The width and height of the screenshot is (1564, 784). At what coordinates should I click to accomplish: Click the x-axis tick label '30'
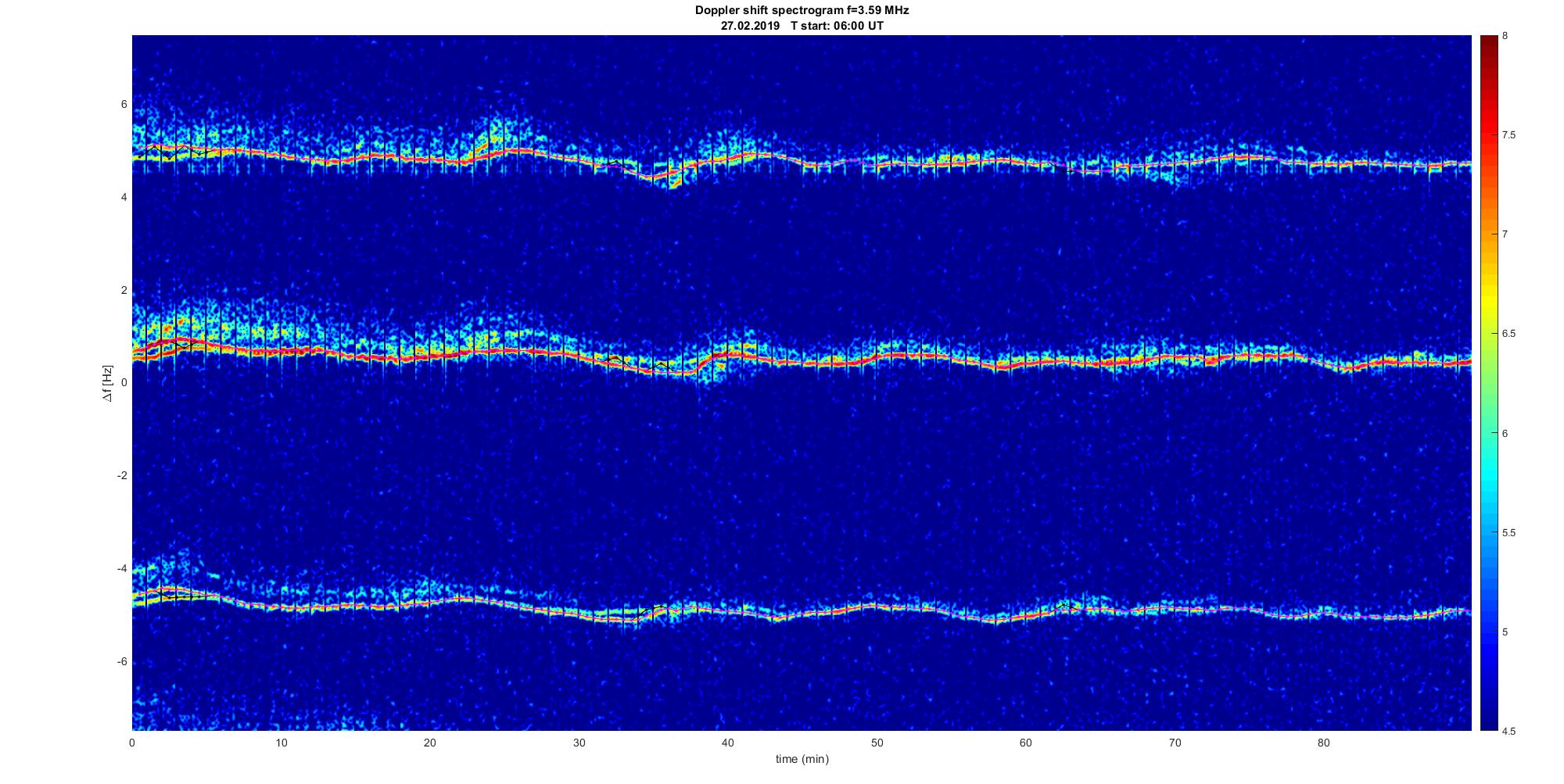[579, 743]
